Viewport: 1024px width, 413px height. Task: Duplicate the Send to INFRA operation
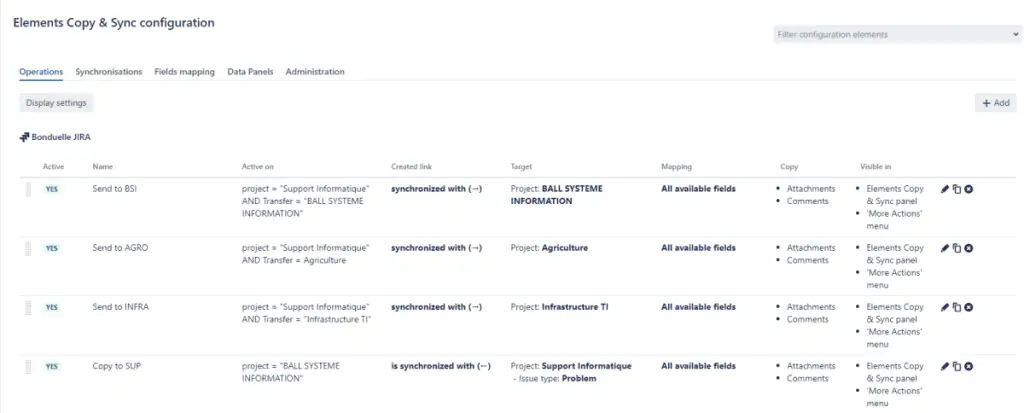click(957, 307)
